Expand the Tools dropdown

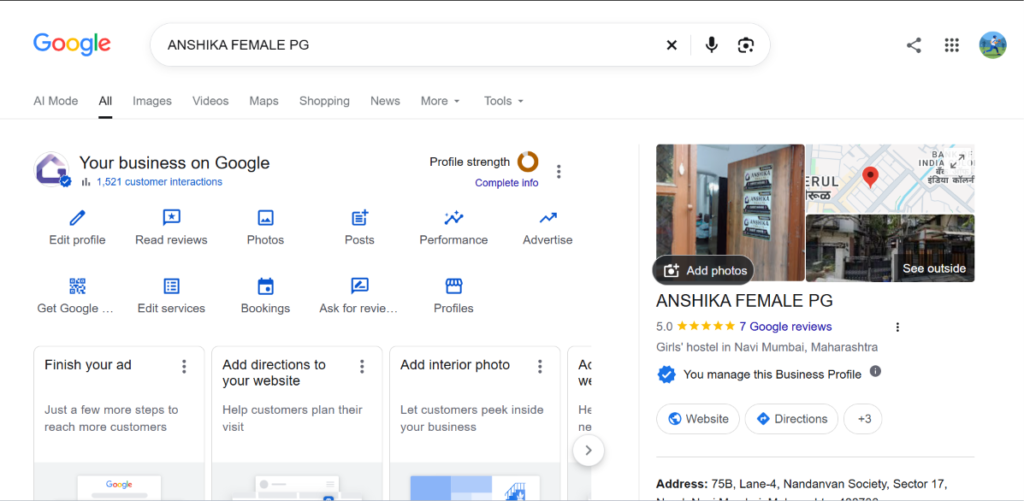[x=504, y=101]
